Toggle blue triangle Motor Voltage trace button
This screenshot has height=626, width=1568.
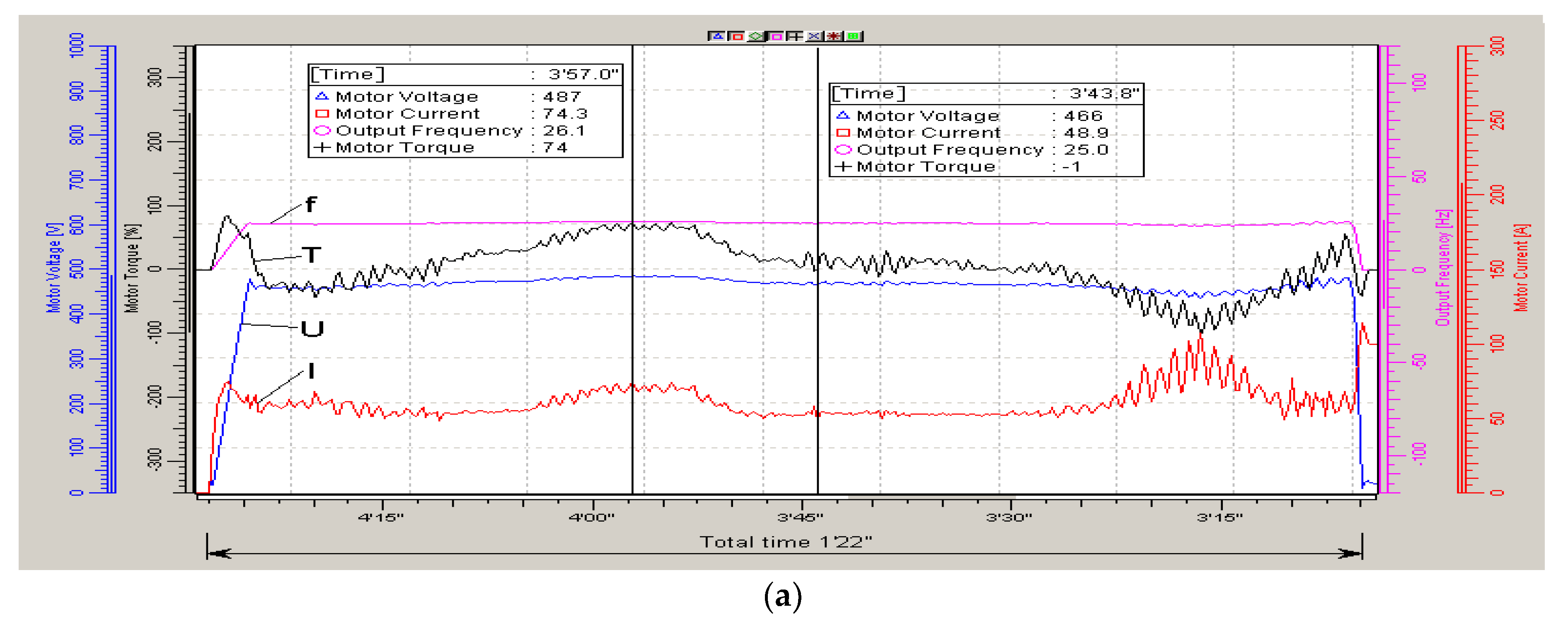tap(717, 36)
